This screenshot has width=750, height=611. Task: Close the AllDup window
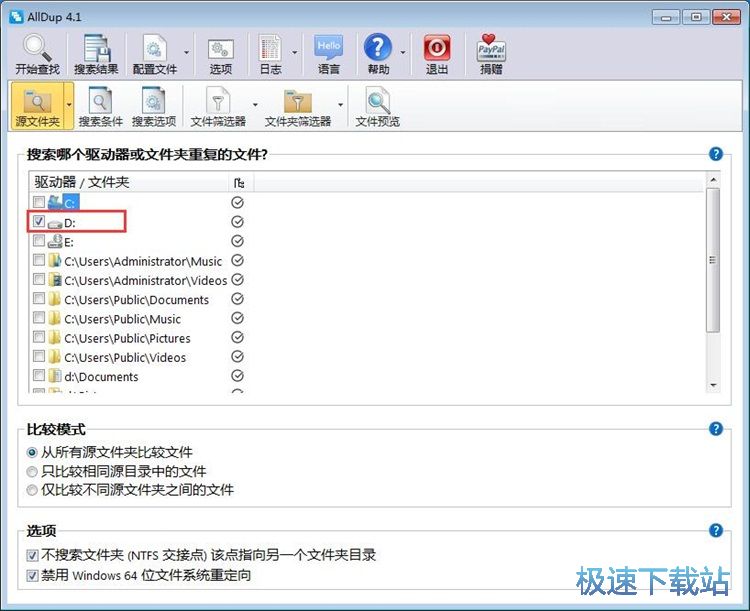[726, 17]
